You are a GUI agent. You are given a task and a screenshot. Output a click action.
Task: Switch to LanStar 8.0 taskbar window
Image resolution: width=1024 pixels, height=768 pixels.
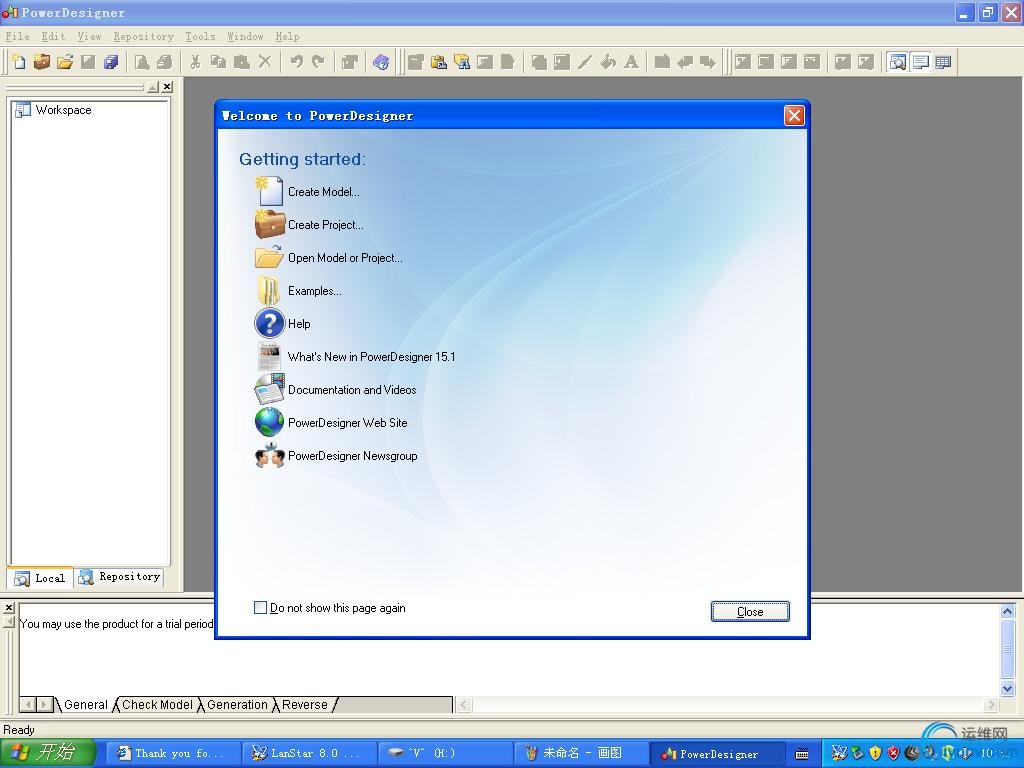pos(310,754)
